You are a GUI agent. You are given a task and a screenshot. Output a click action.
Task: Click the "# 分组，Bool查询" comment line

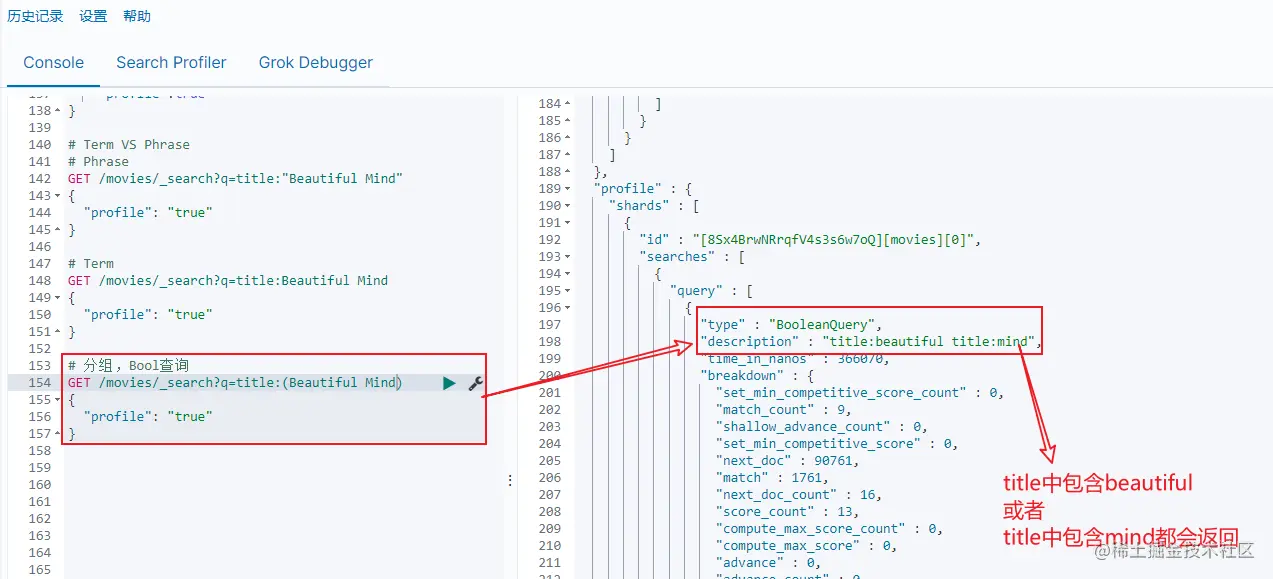pos(128,366)
